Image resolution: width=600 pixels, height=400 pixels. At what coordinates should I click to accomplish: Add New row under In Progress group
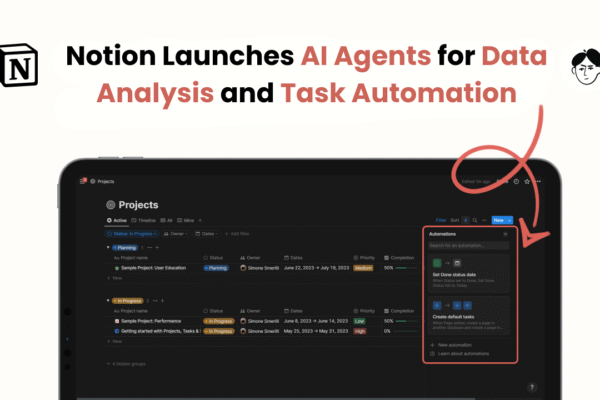tap(115, 341)
